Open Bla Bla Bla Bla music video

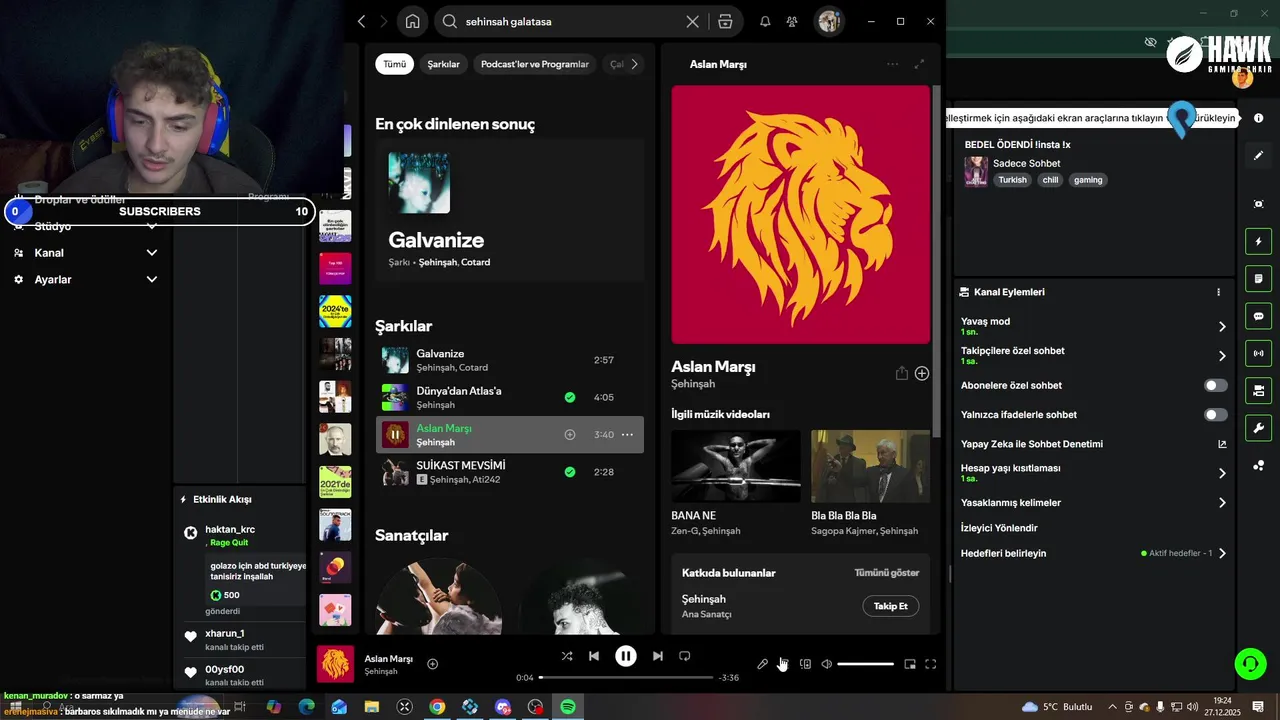tap(870, 466)
